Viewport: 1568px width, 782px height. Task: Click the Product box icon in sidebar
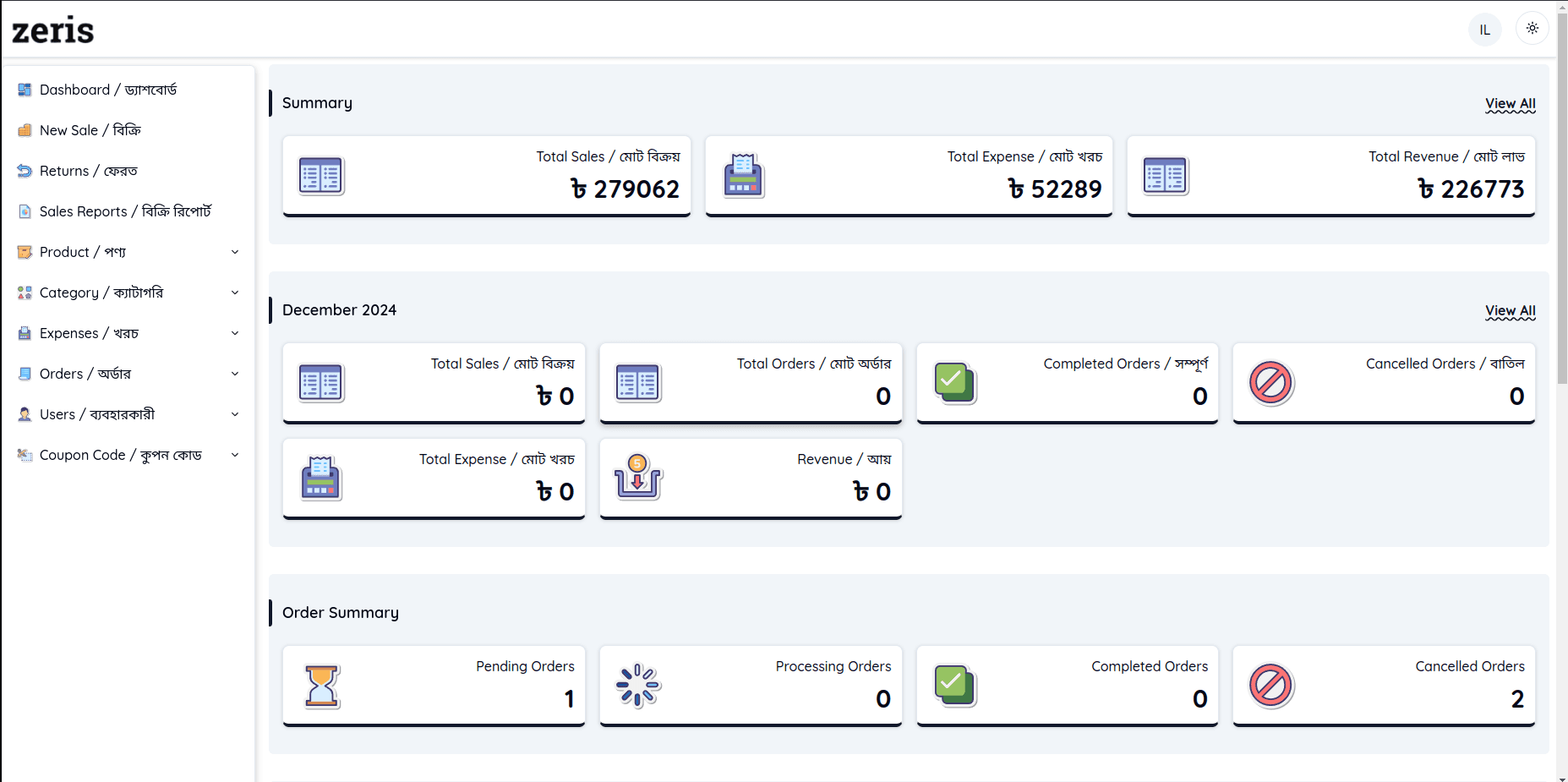point(25,252)
